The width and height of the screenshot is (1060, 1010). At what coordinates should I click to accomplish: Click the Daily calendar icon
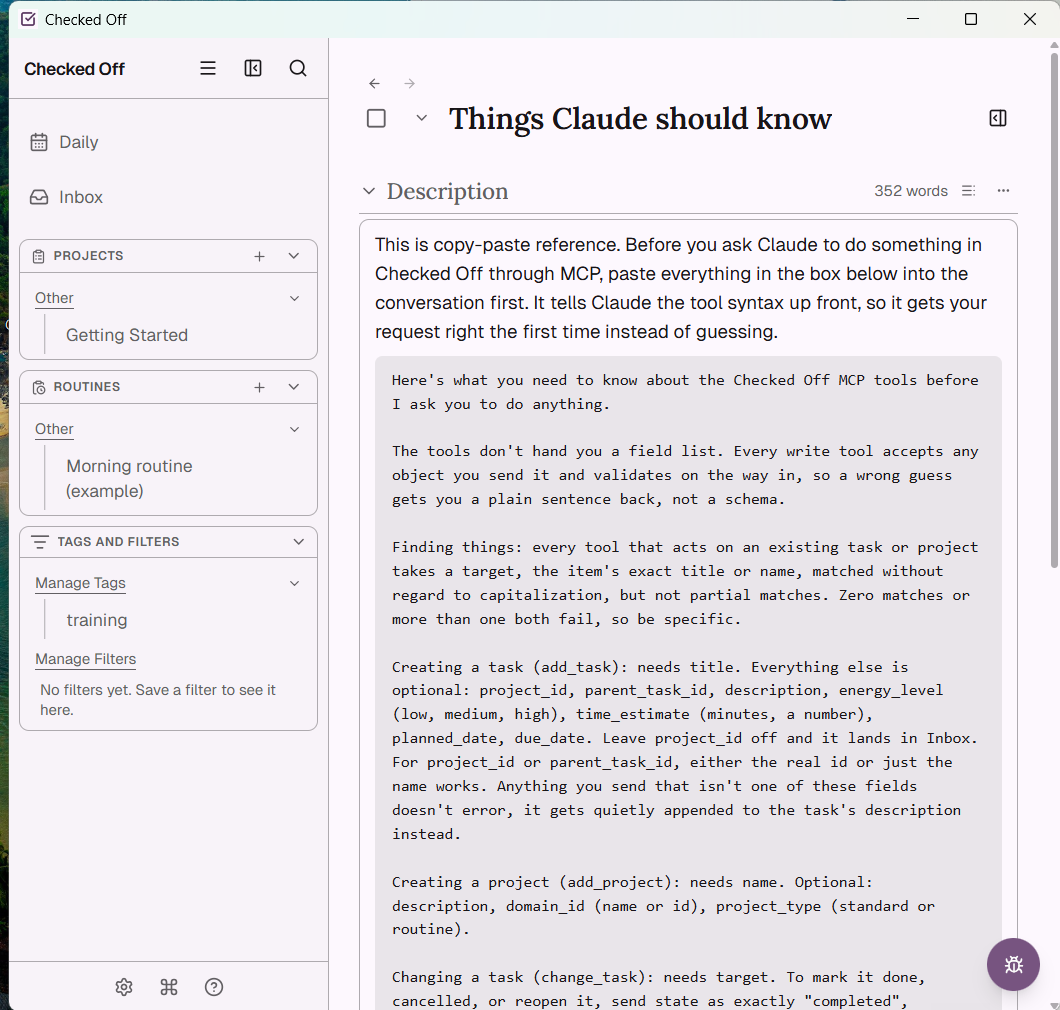39,142
